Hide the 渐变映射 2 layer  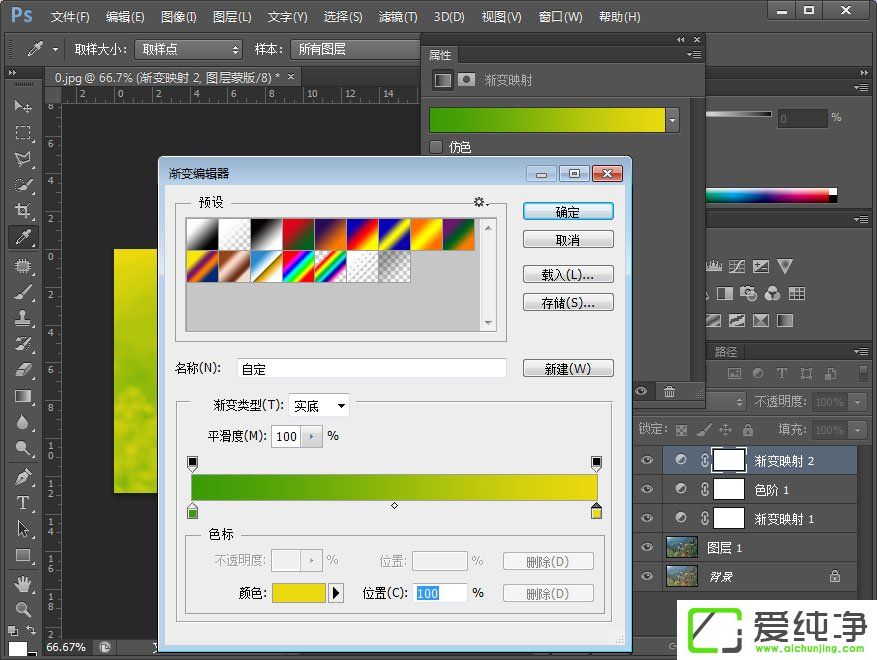coord(647,460)
